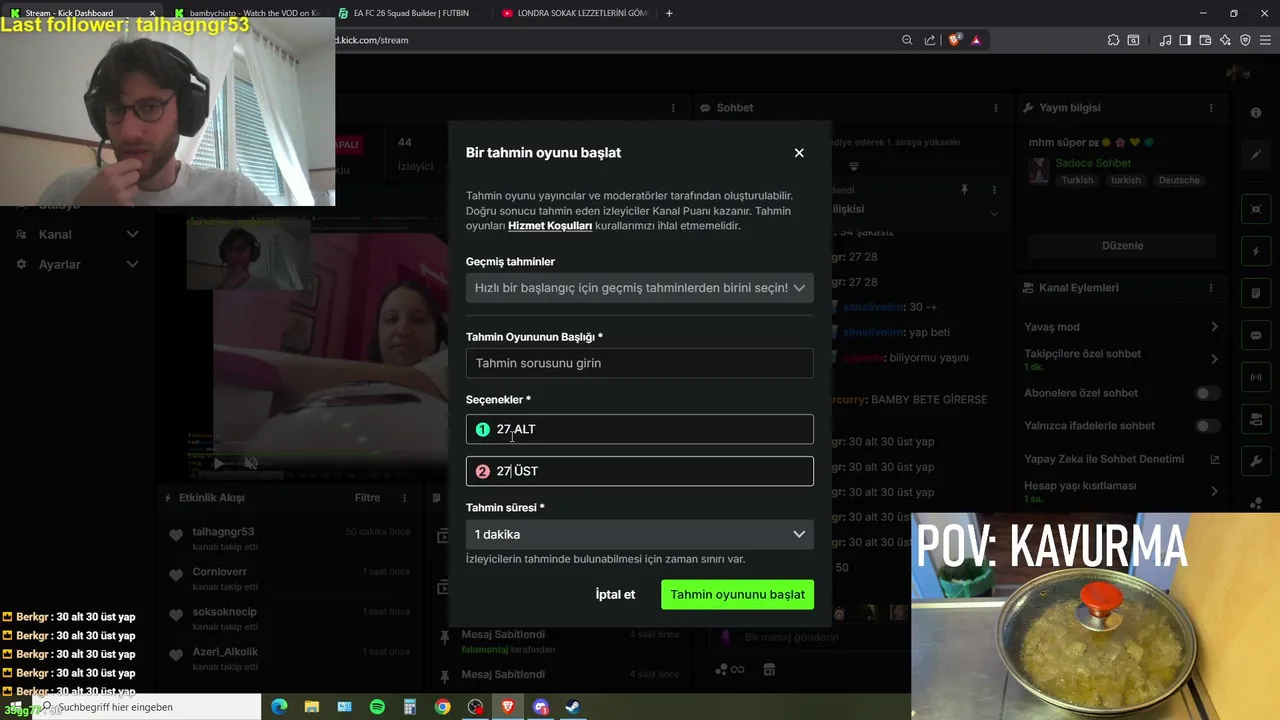Image resolution: width=1280 pixels, height=720 pixels.
Task: Open Google Chrome from the taskbar
Action: point(442,707)
